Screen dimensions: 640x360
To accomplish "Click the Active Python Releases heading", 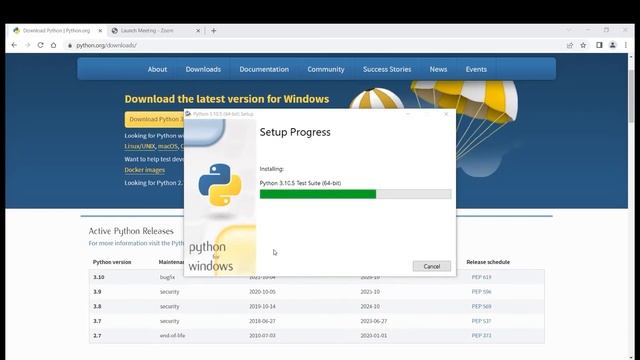I will 131,231.
